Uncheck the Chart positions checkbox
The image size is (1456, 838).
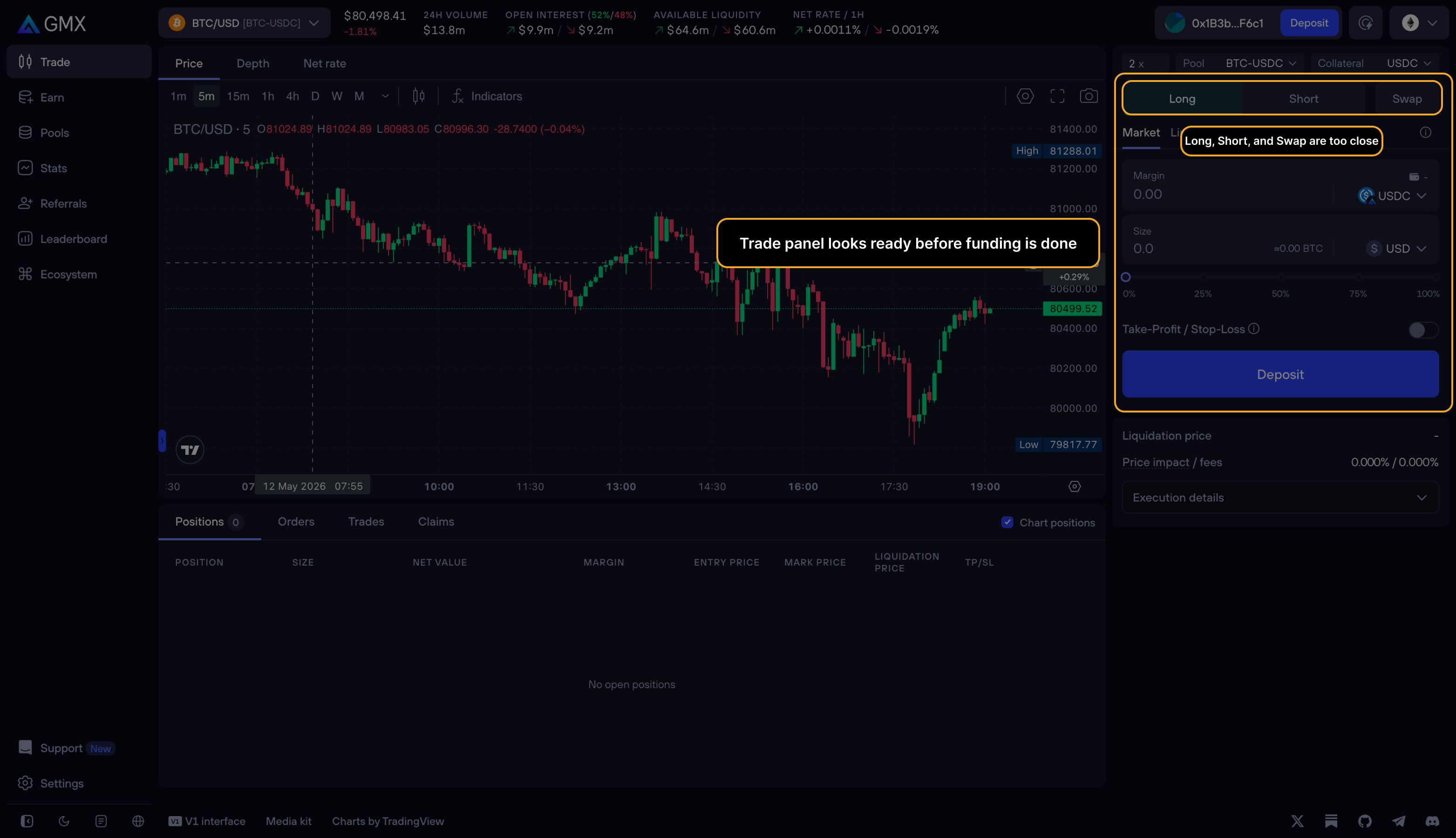[1007, 522]
